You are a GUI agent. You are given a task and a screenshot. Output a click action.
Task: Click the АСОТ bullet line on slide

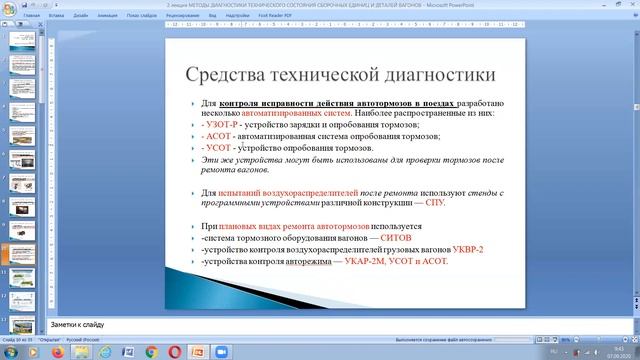coord(321,136)
